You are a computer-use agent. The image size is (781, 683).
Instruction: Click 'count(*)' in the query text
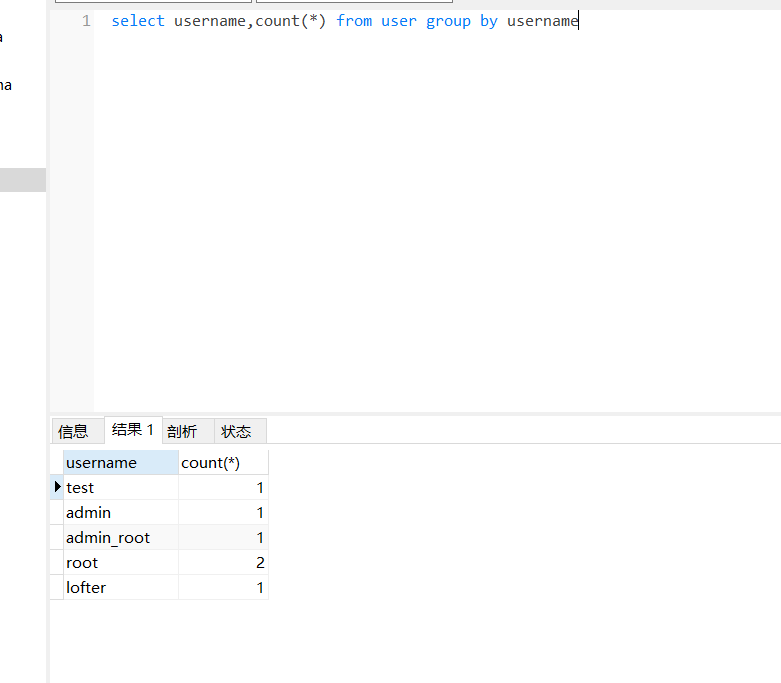coord(290,21)
